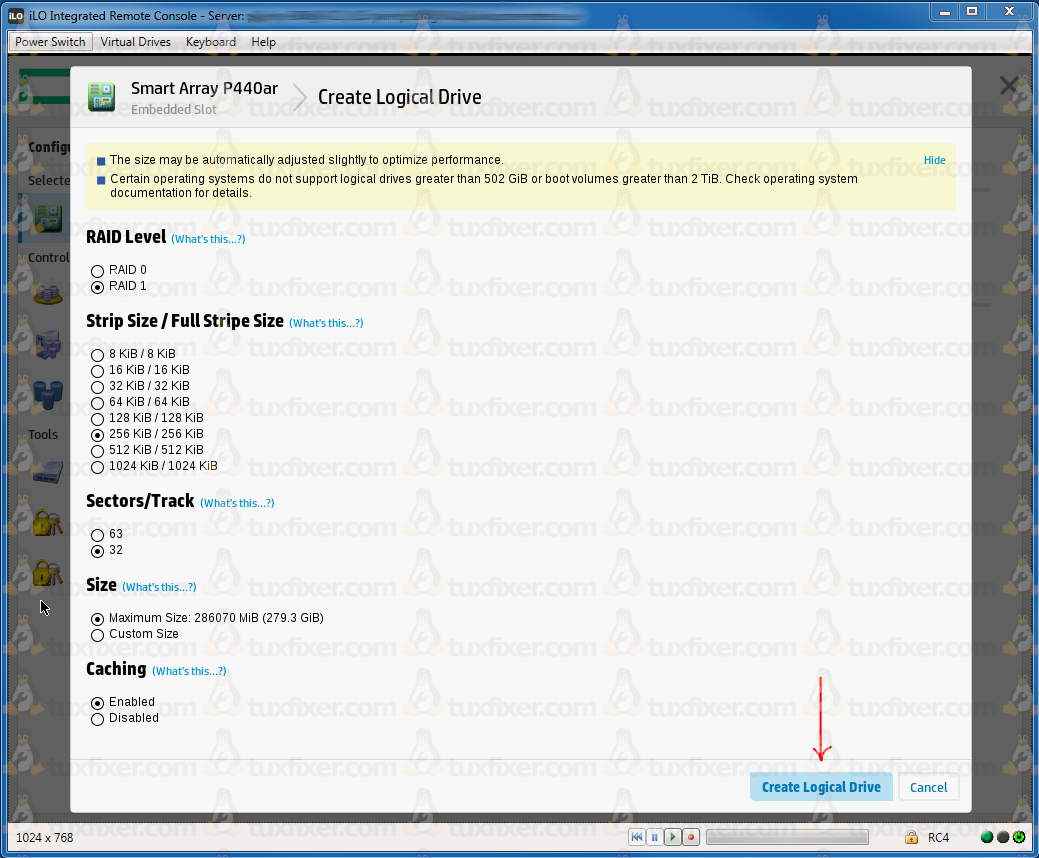1039x858 pixels.
Task: Open the Help menu
Action: (x=263, y=42)
